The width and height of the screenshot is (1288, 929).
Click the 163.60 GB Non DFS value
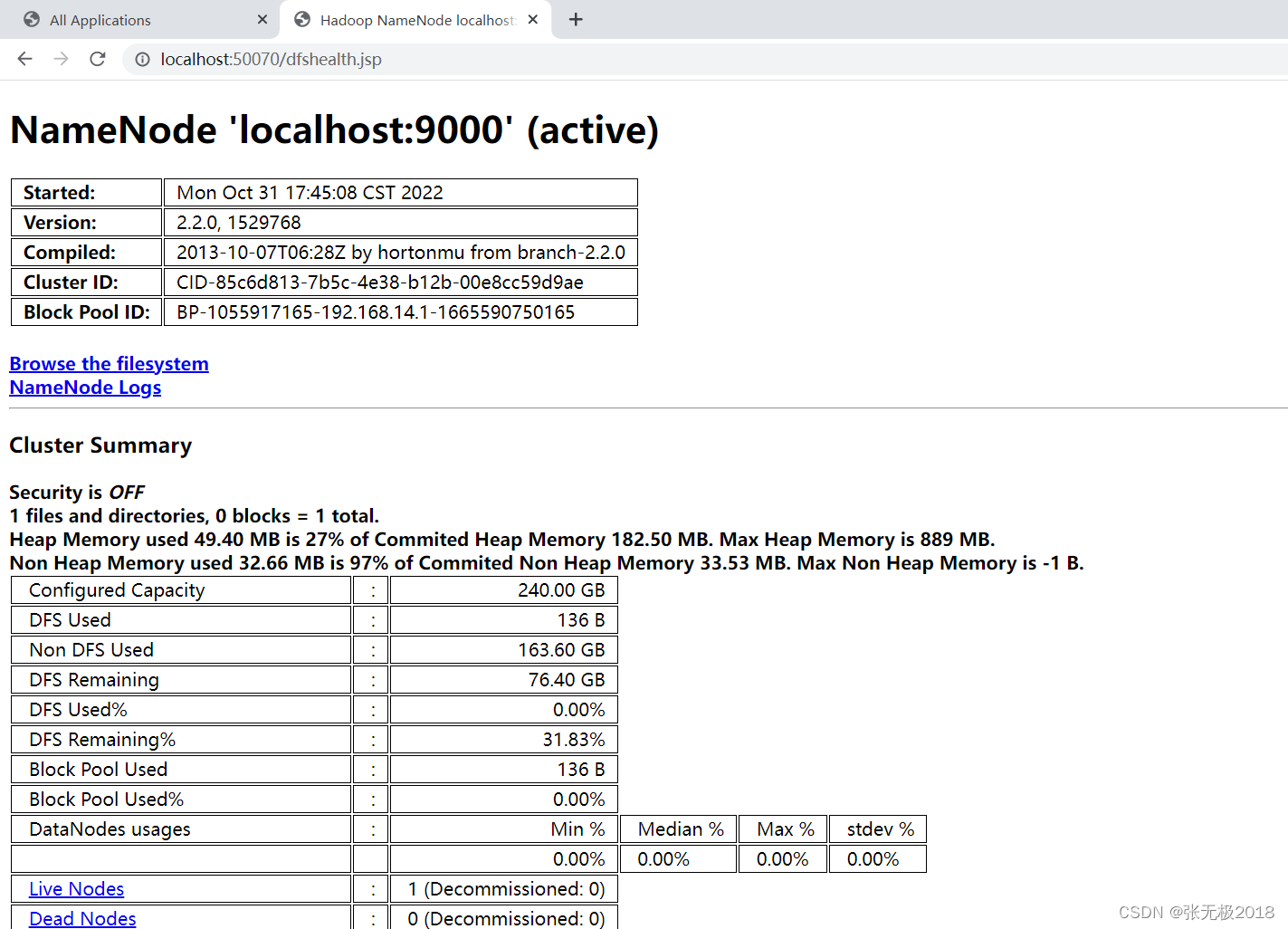[504, 650]
